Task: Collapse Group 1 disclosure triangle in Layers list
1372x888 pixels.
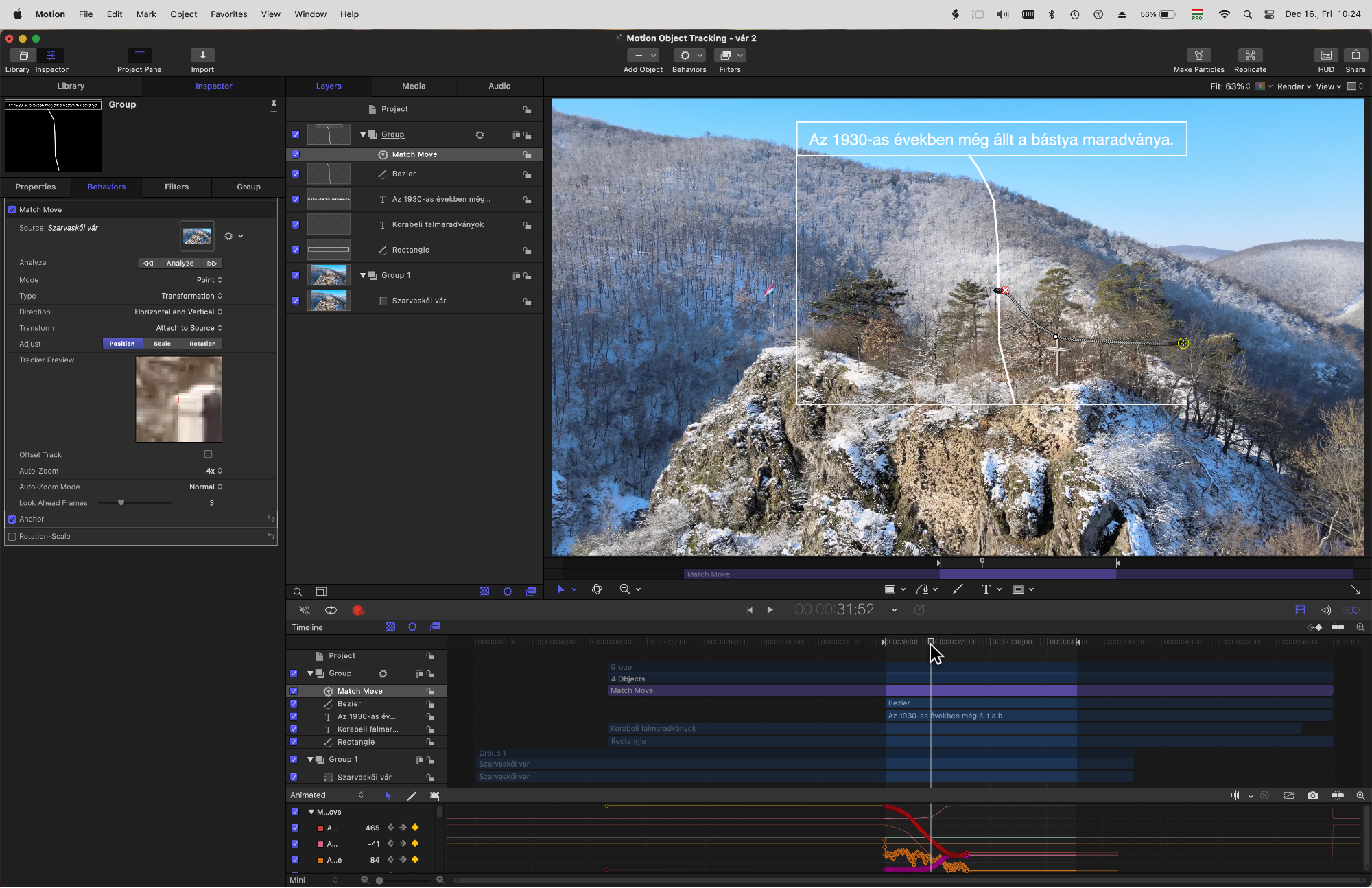Action: (363, 276)
